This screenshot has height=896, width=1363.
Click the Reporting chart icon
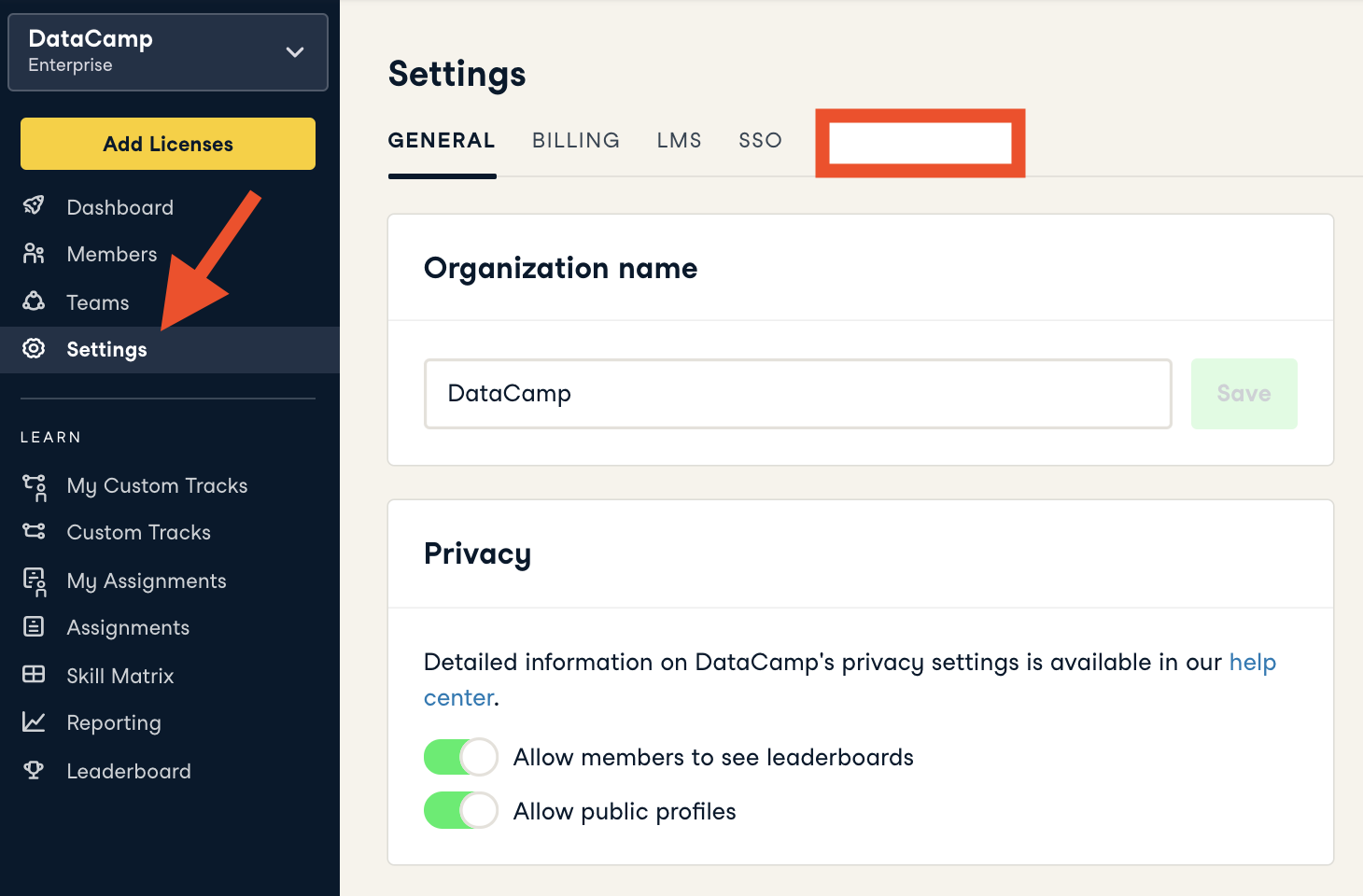pyautogui.click(x=34, y=722)
